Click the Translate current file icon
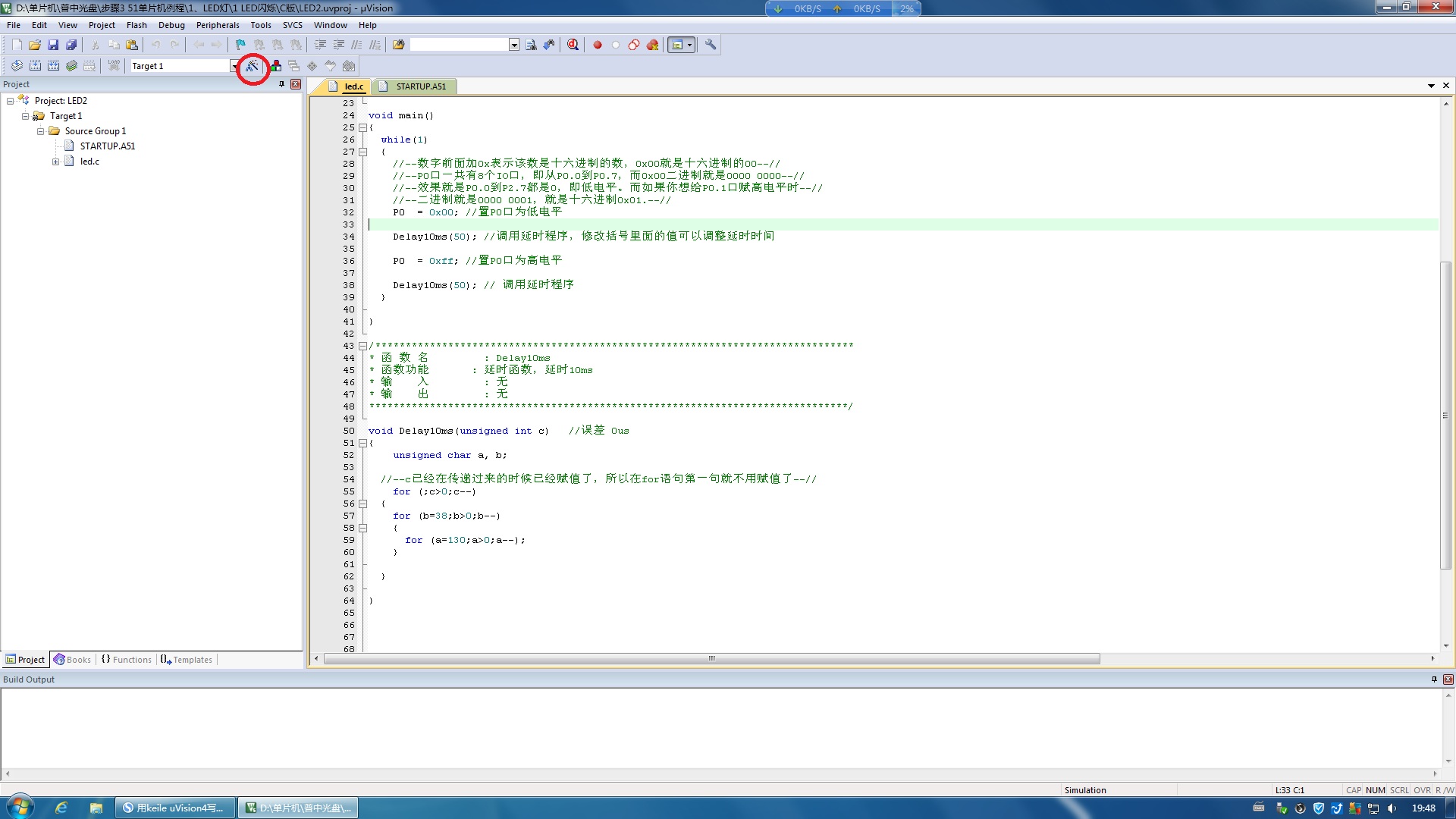The width and height of the screenshot is (1456, 819). click(x=17, y=66)
